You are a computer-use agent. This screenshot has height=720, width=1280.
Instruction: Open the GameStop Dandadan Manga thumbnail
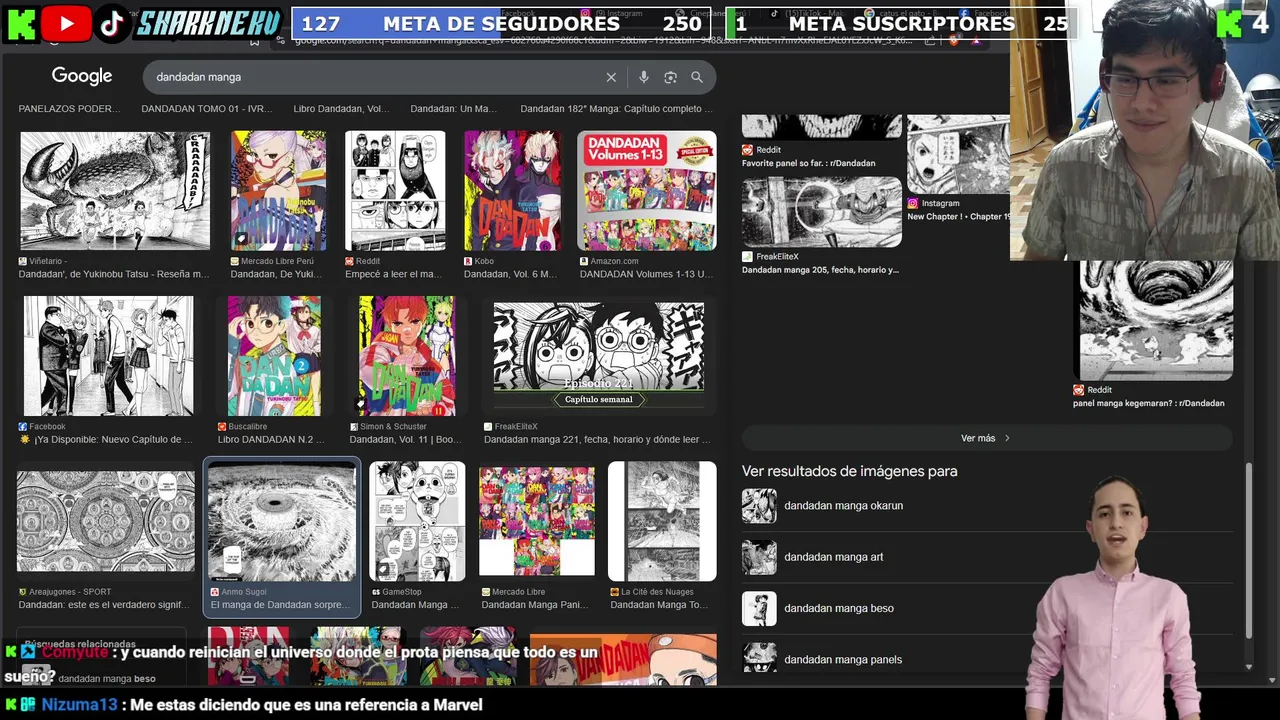click(x=417, y=521)
